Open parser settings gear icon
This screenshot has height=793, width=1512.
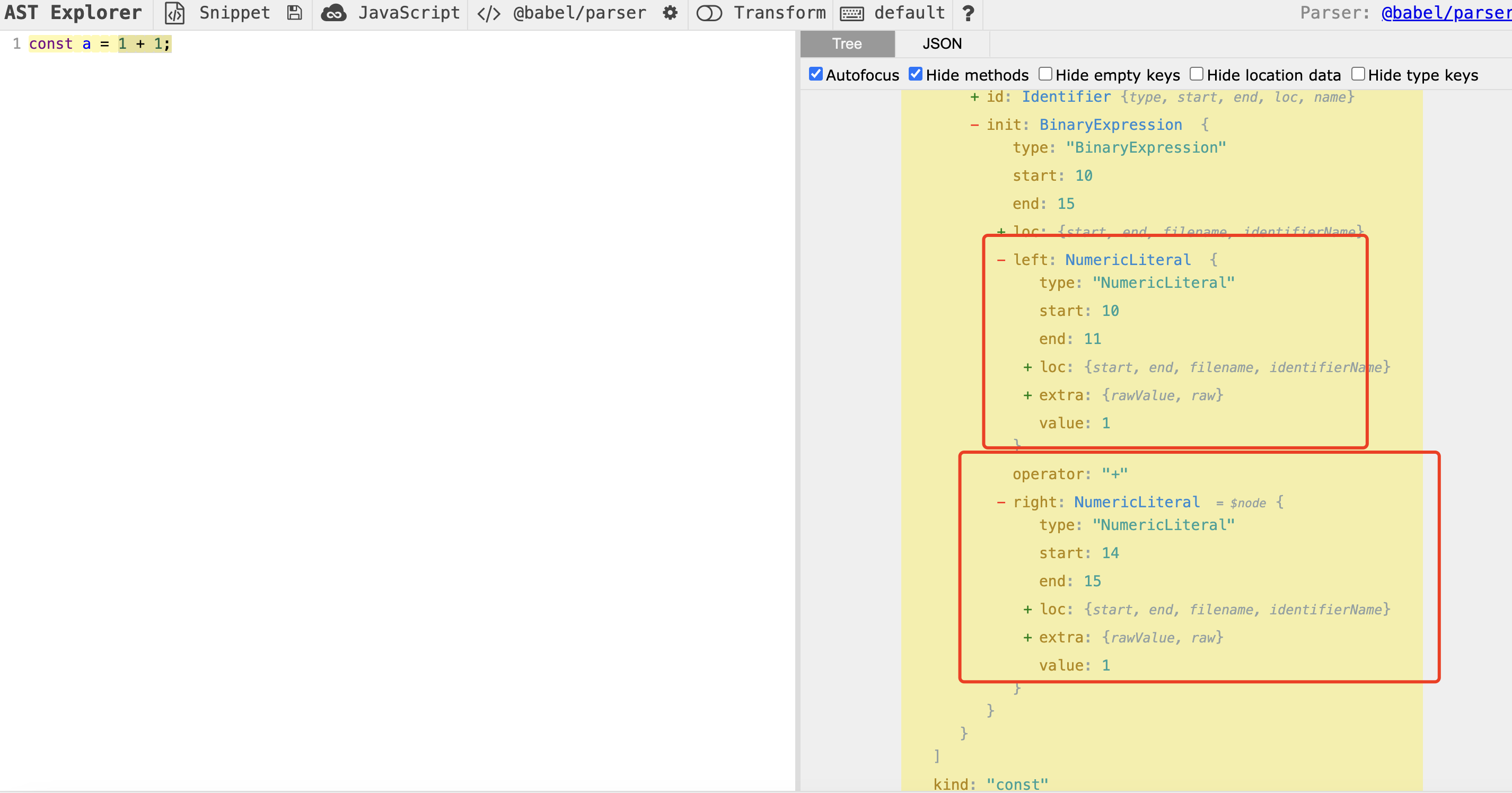coord(670,13)
